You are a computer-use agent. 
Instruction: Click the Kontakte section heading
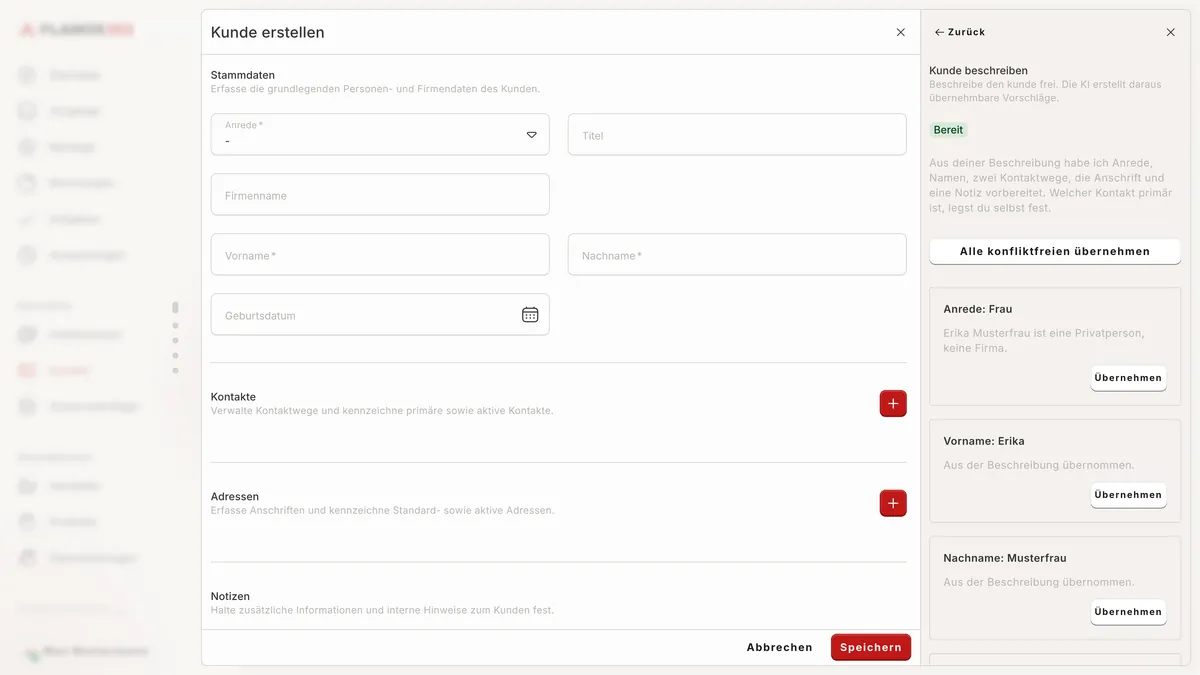click(233, 397)
